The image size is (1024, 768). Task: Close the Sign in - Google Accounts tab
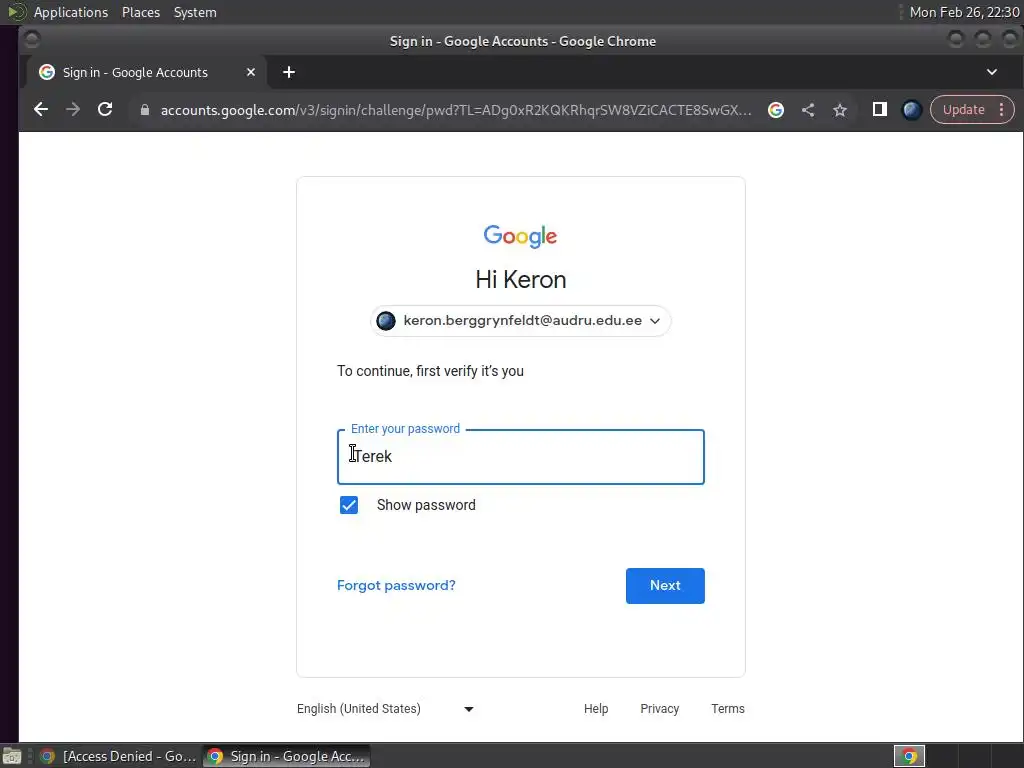point(251,72)
